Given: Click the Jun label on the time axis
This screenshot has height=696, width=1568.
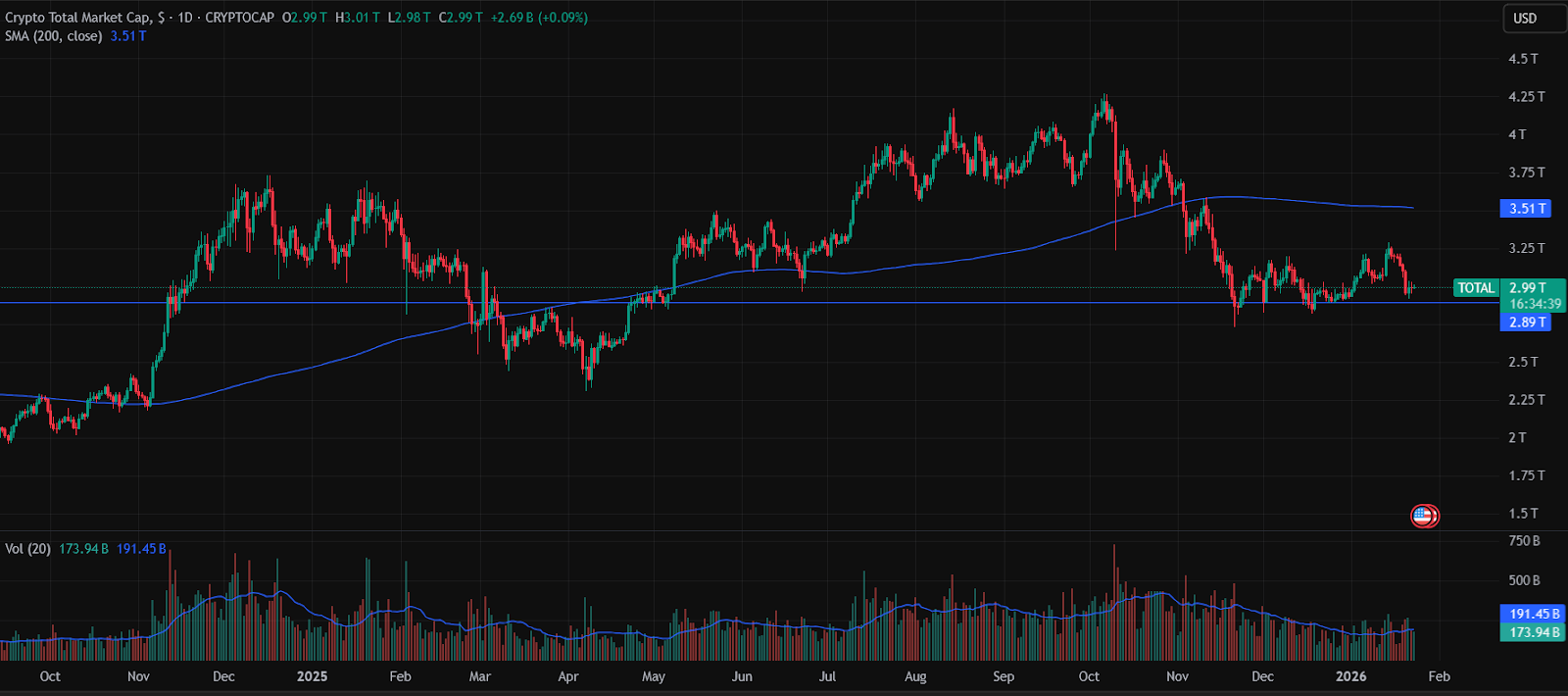Looking at the screenshot, I should pos(743,676).
